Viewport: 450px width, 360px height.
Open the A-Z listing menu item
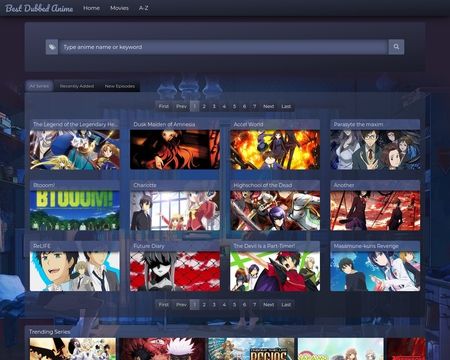[x=143, y=8]
